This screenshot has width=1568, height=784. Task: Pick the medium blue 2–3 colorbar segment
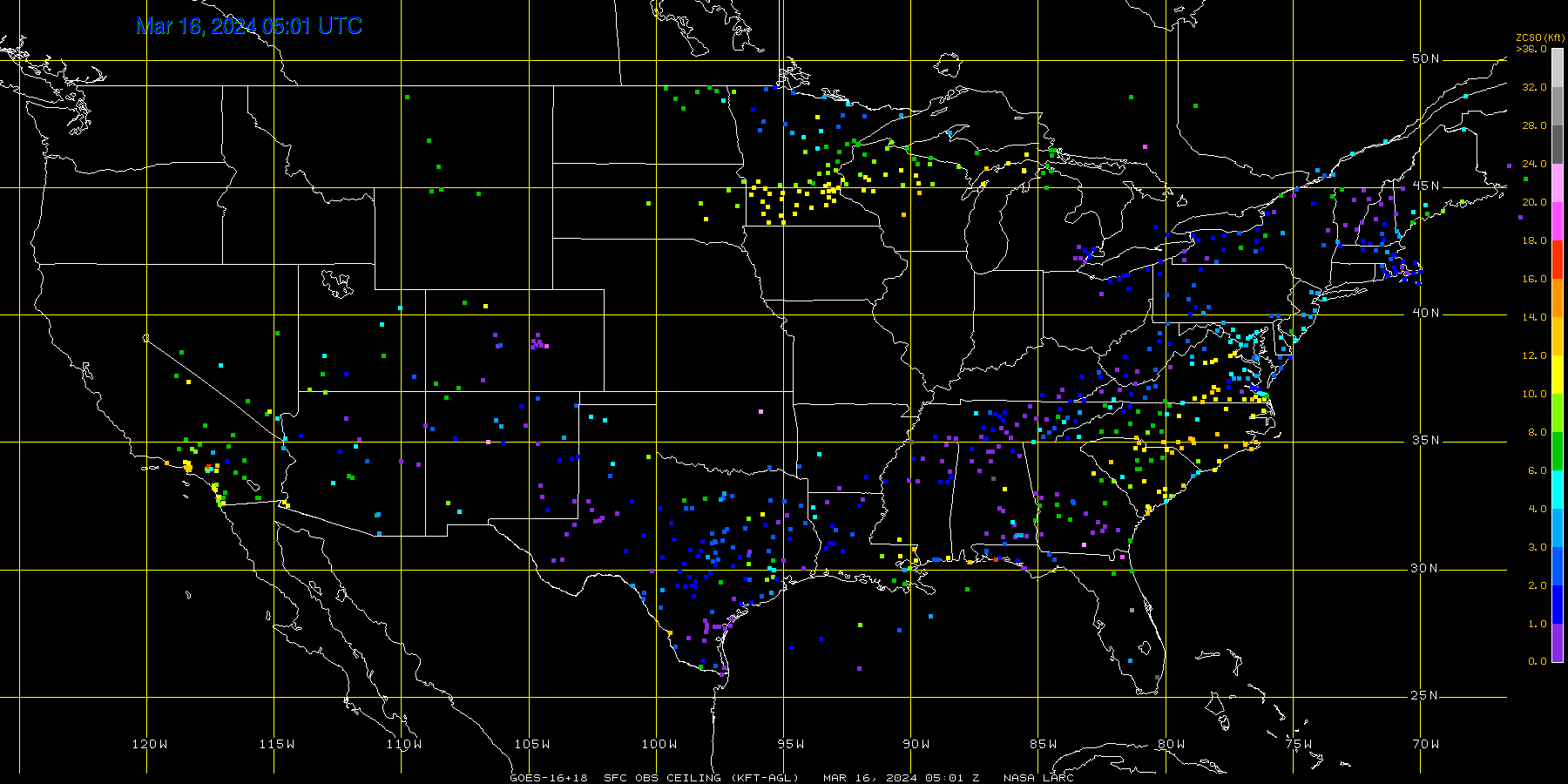pos(1558,566)
